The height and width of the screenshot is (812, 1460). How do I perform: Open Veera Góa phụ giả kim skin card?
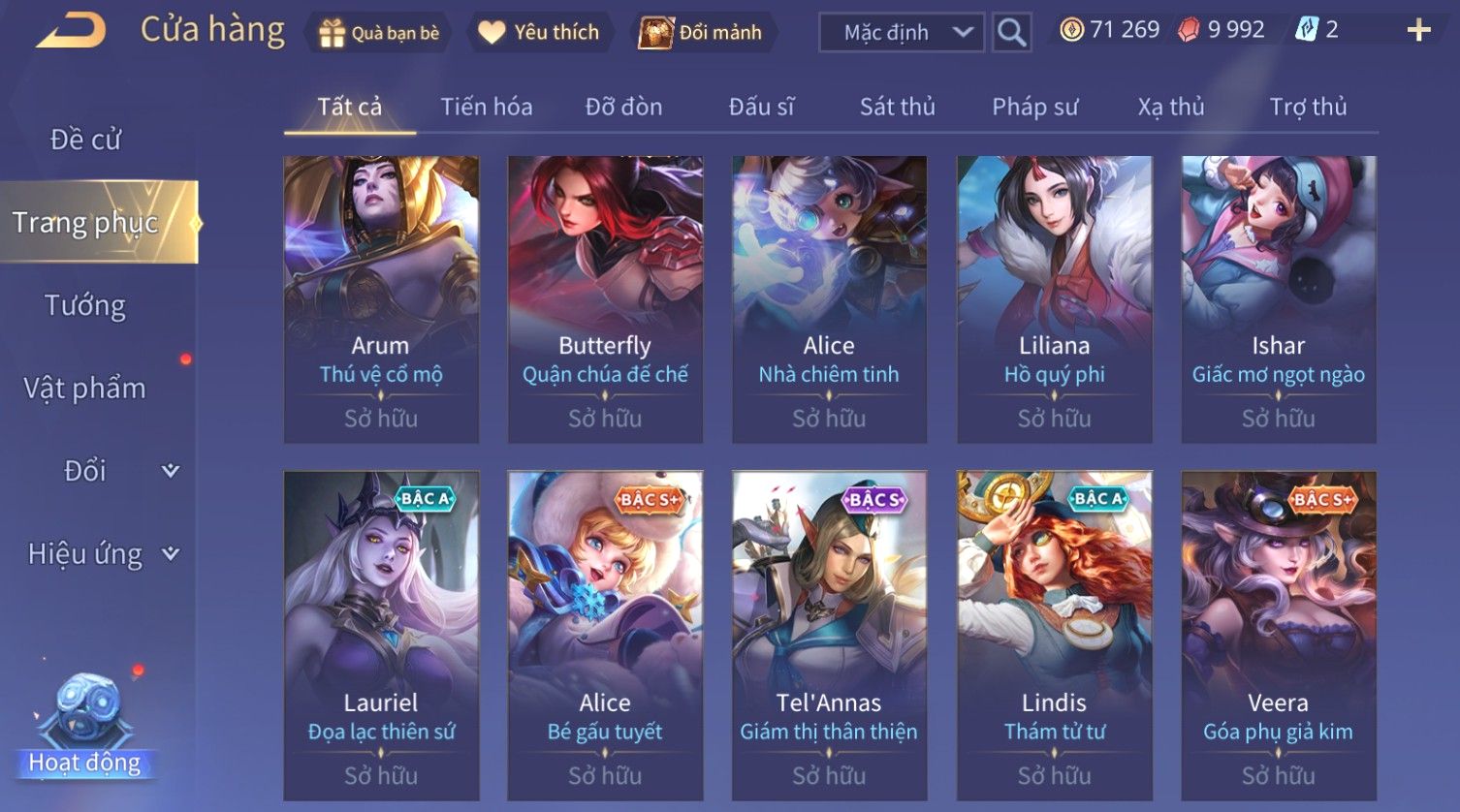coord(1279,636)
